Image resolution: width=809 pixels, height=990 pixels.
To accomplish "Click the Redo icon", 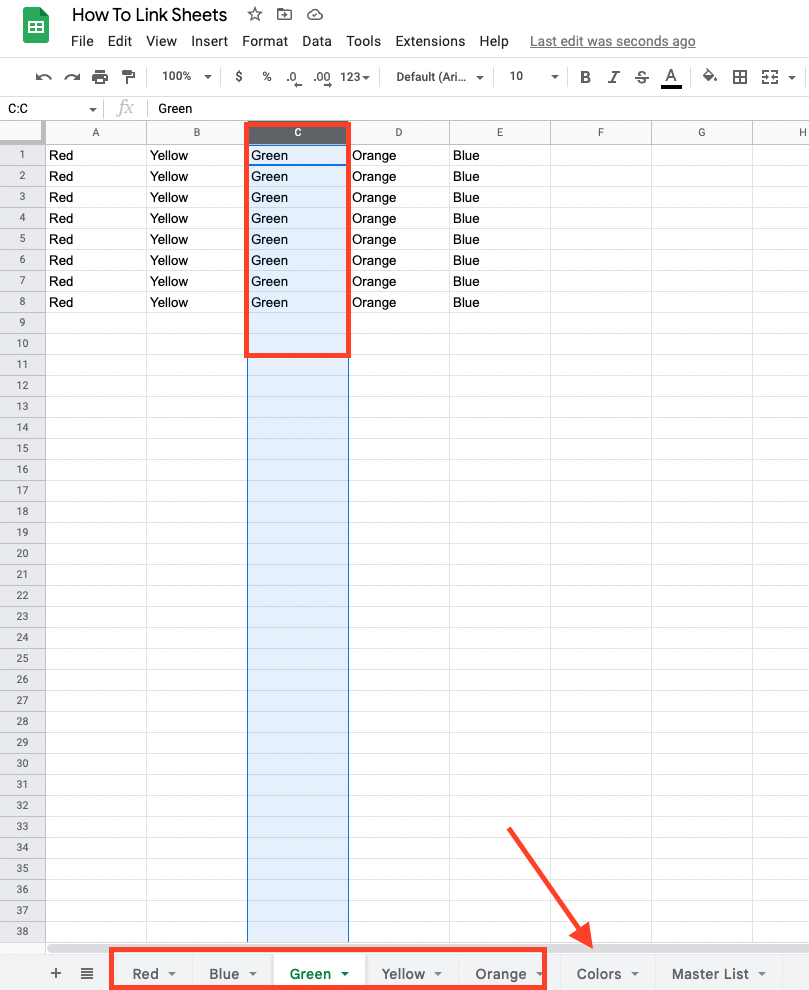I will (70, 76).
